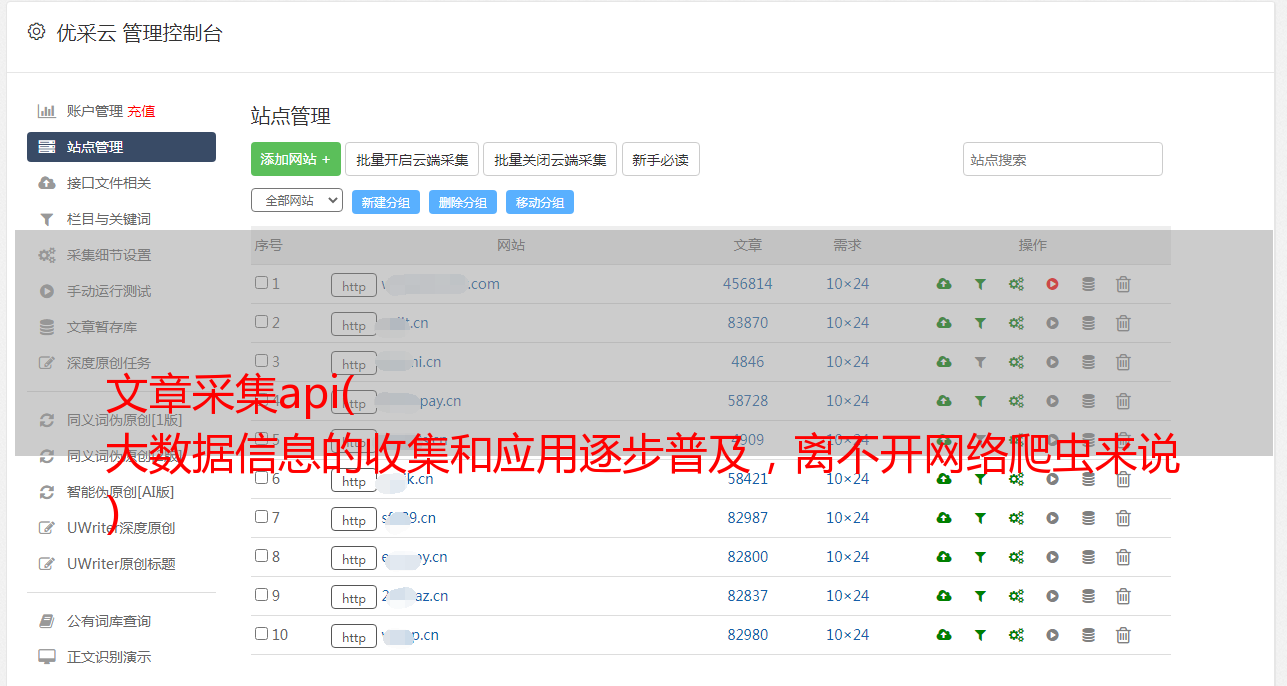Click the play icon in row 9

pos(1052,596)
